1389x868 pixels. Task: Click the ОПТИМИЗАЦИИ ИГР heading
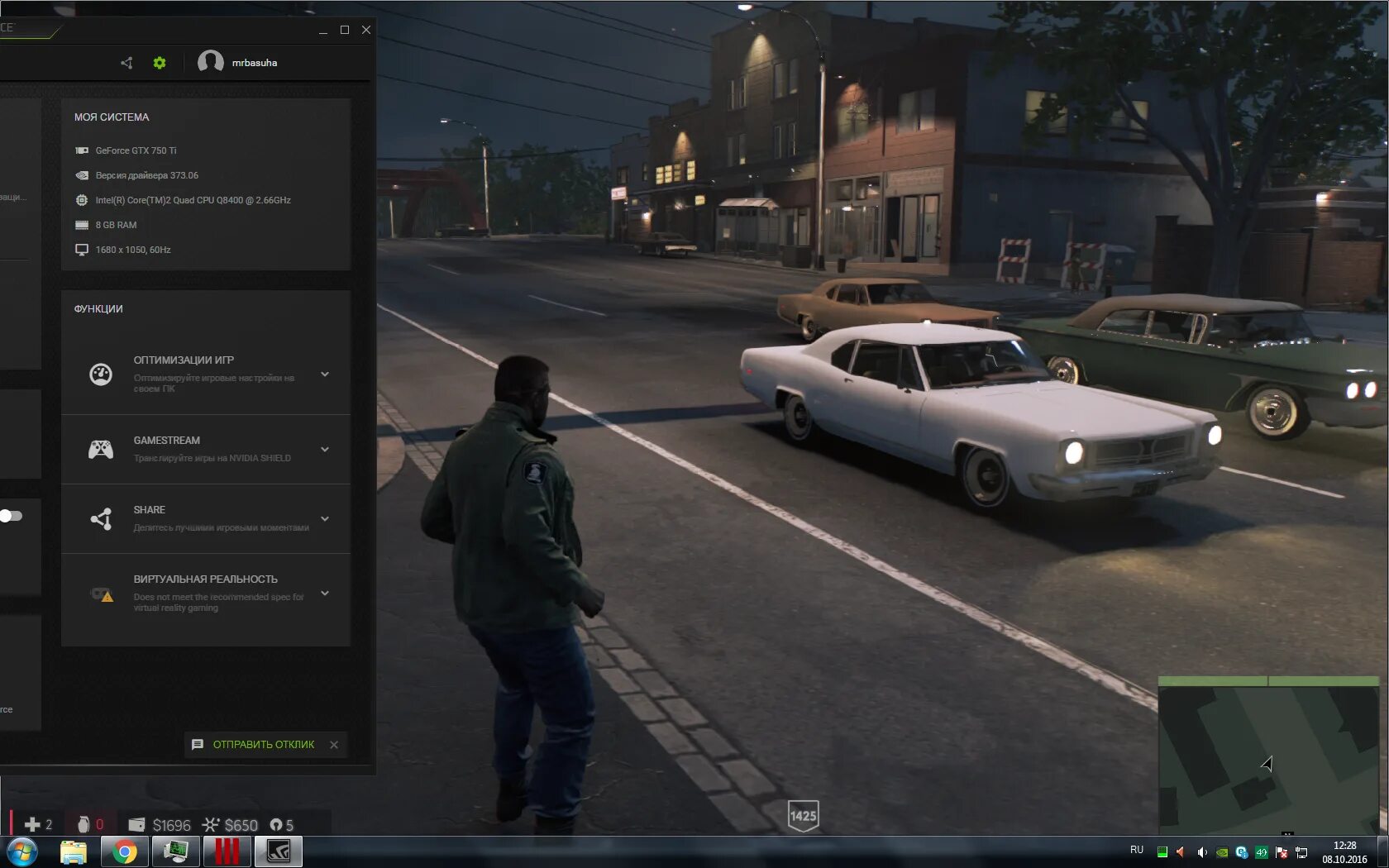click(184, 360)
